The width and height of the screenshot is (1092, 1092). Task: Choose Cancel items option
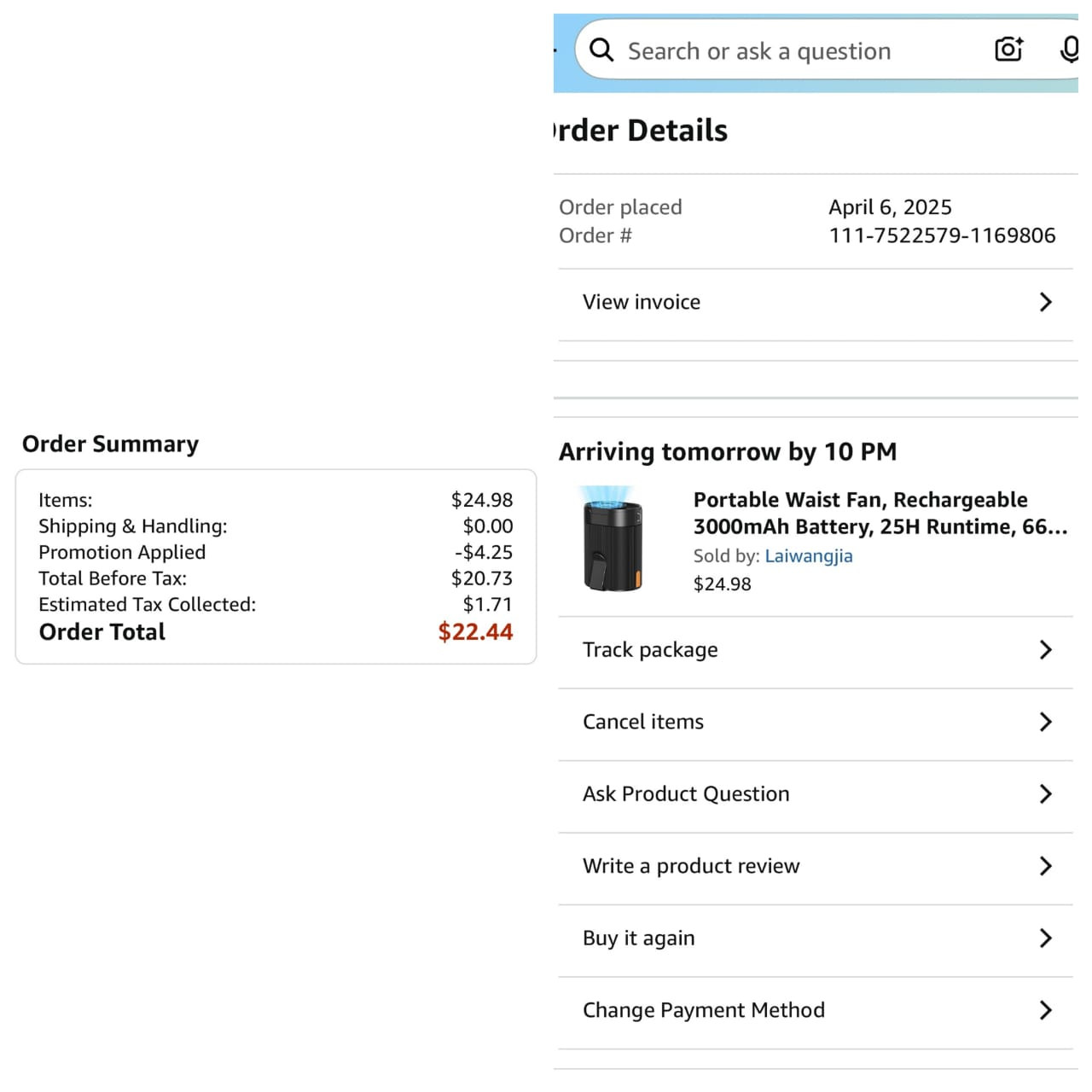(x=643, y=722)
